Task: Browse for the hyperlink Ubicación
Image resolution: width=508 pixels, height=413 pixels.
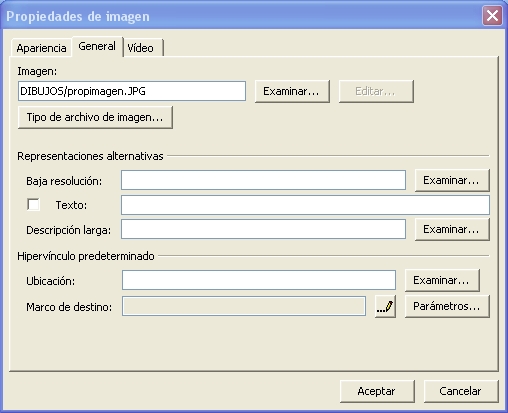Action: pos(442,280)
